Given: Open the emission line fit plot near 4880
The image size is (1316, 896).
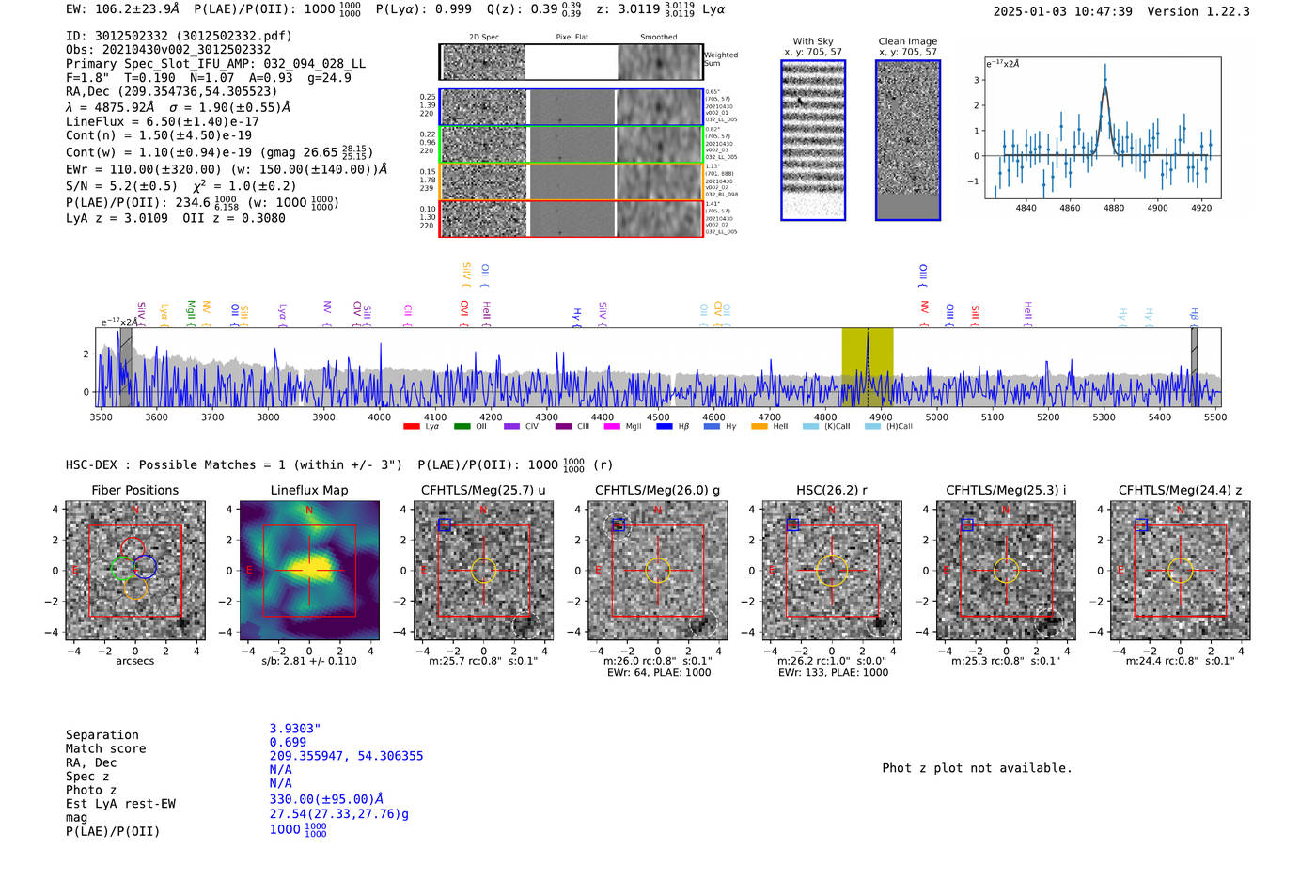Looking at the screenshot, I should (1103, 128).
